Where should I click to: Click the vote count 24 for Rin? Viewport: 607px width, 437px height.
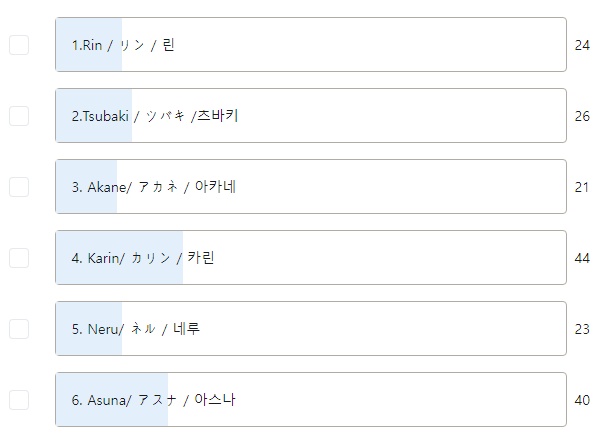coord(583,45)
